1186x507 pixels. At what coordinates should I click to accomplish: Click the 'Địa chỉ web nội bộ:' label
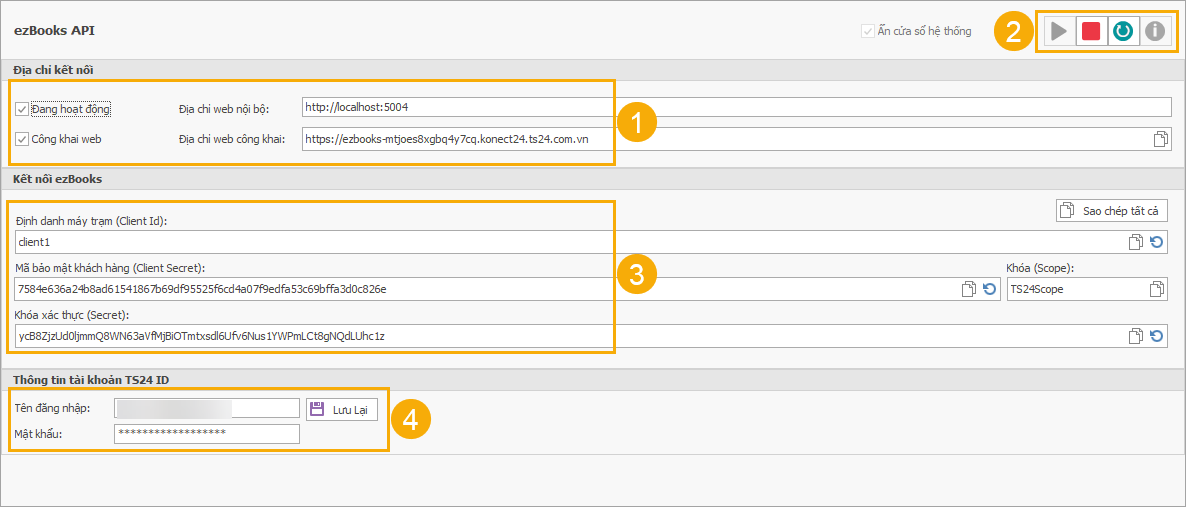tap(224, 110)
